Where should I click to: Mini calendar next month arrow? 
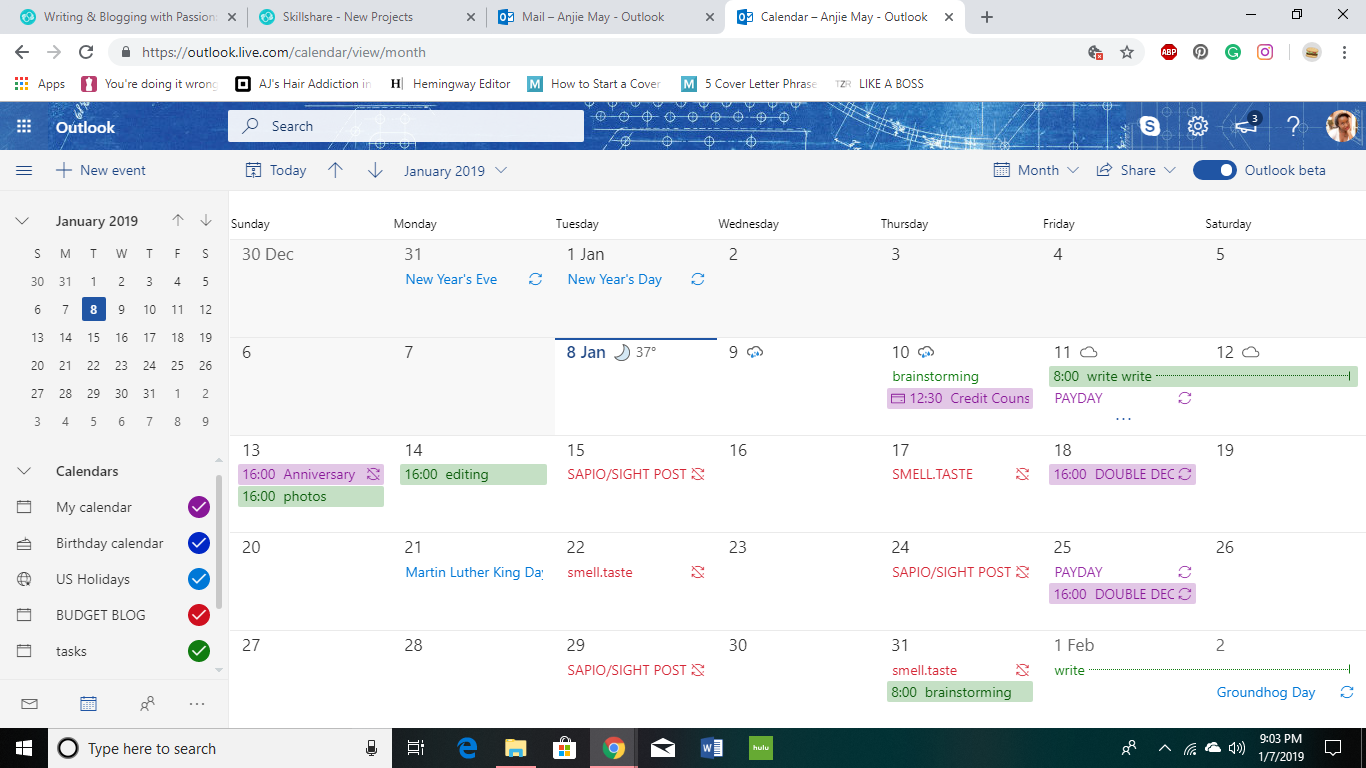click(x=206, y=220)
